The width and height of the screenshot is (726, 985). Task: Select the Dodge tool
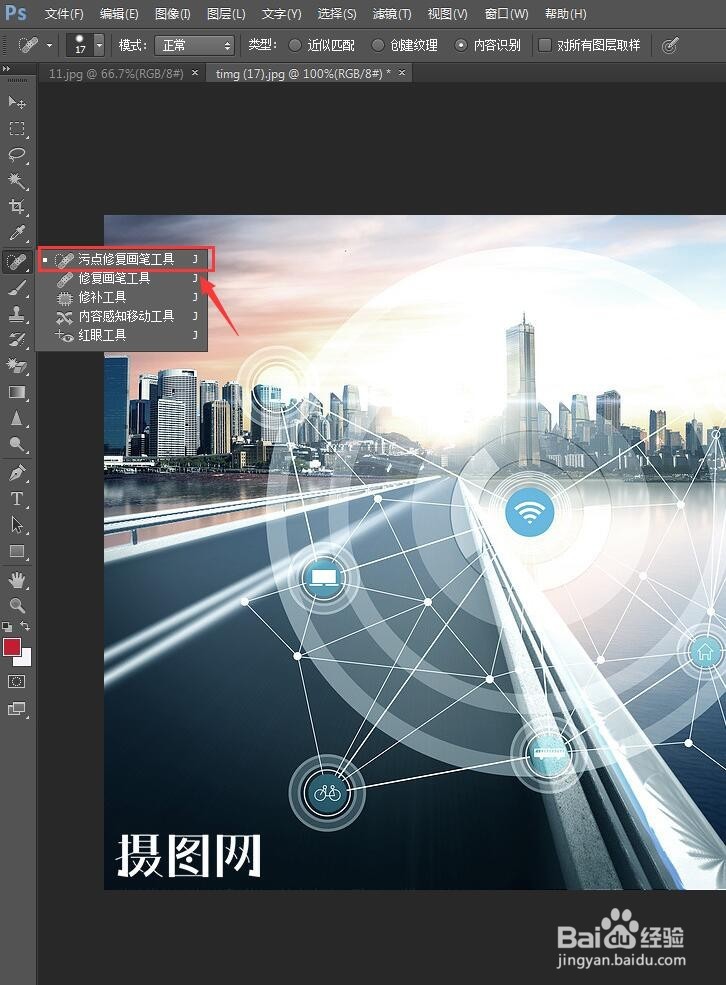pyautogui.click(x=17, y=445)
